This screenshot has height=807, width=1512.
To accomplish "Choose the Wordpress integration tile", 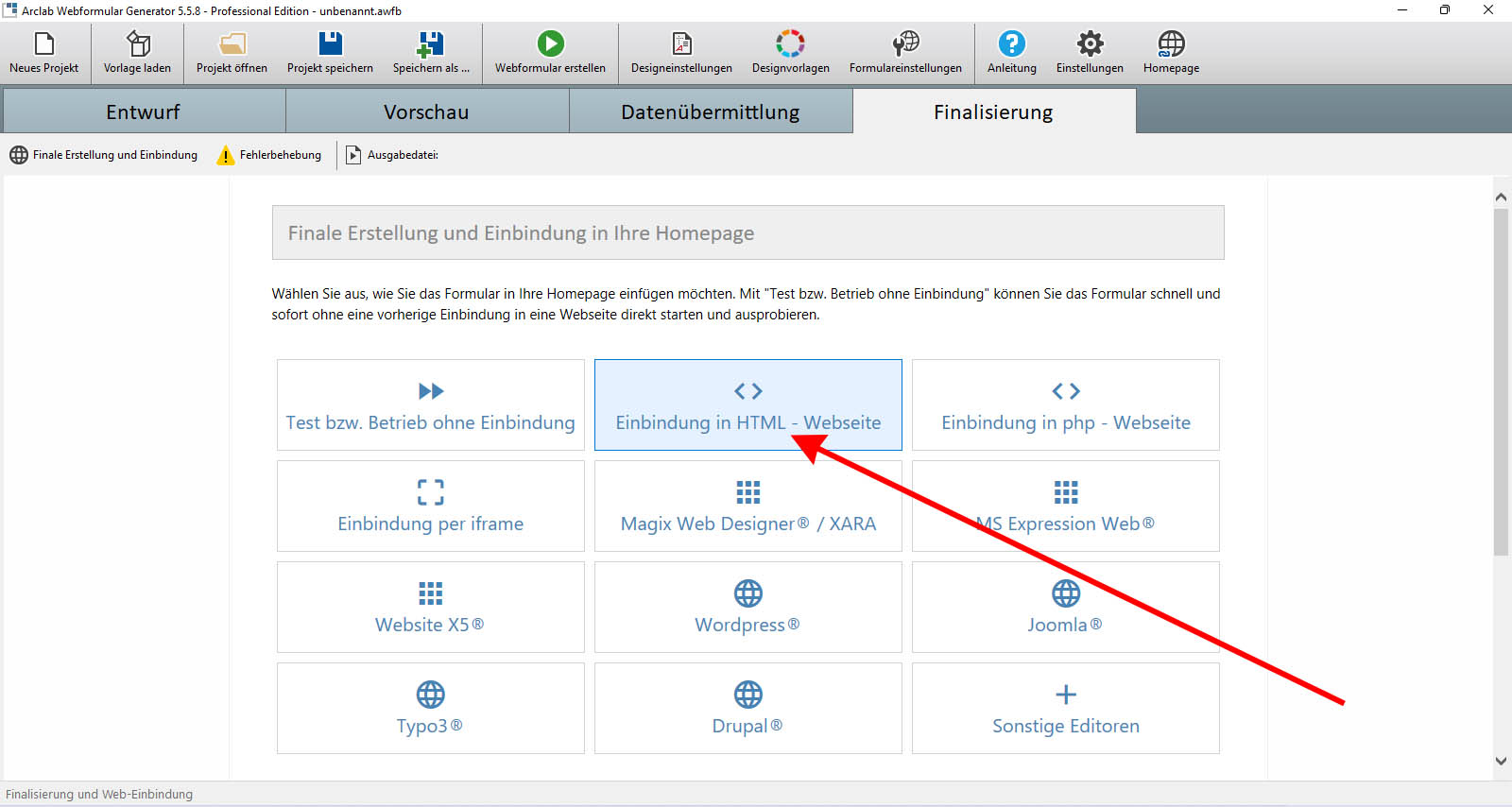I will pos(747,608).
